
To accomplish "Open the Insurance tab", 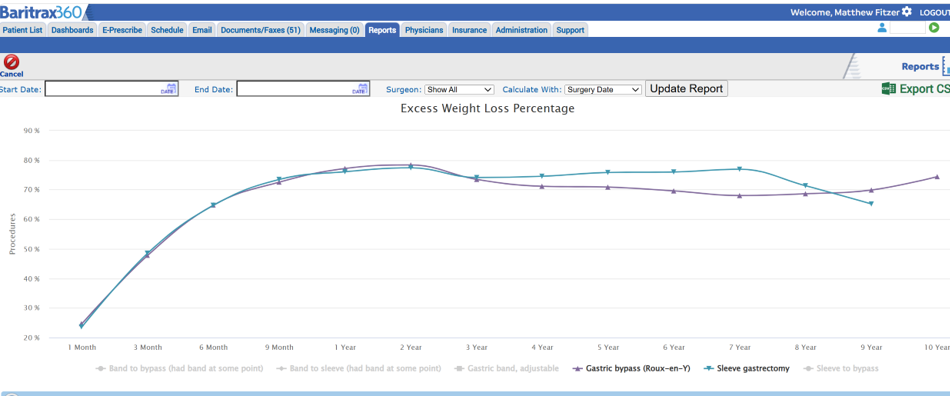I will [x=470, y=30].
